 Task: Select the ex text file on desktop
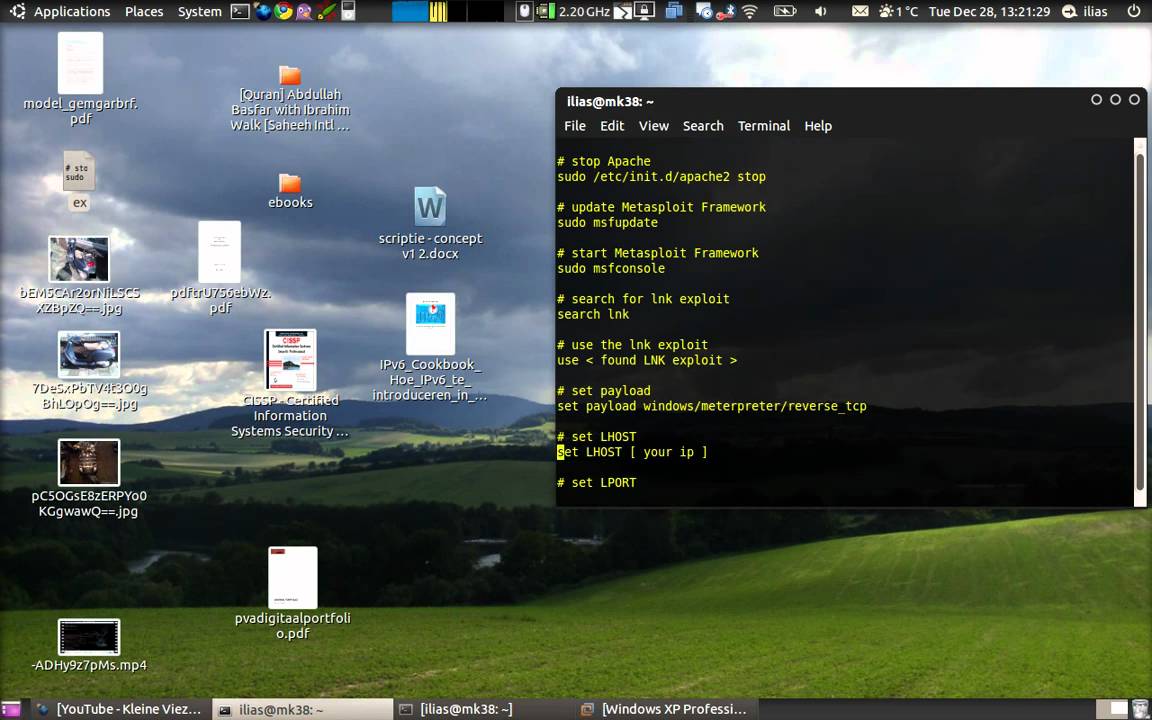point(79,181)
